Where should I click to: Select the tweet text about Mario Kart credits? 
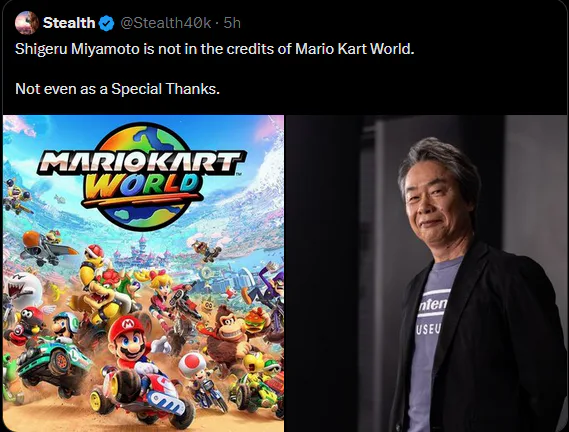[x=214, y=49]
